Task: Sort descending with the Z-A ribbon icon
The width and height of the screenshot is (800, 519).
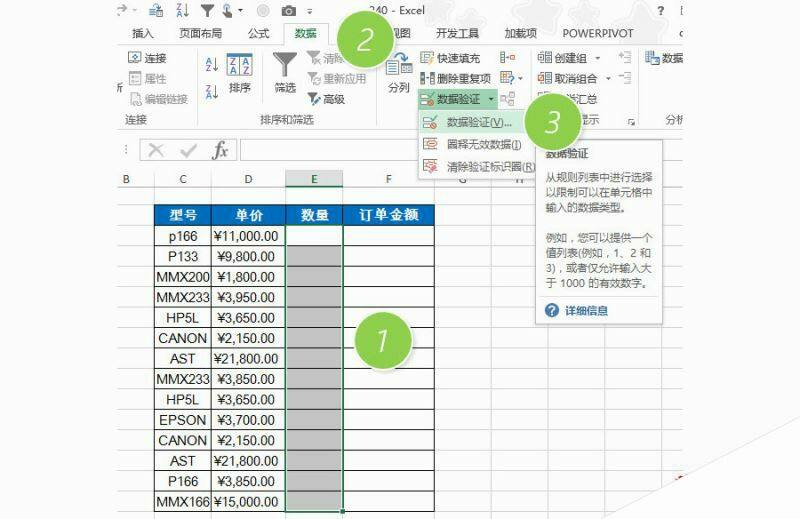Action: pyautogui.click(x=212, y=92)
